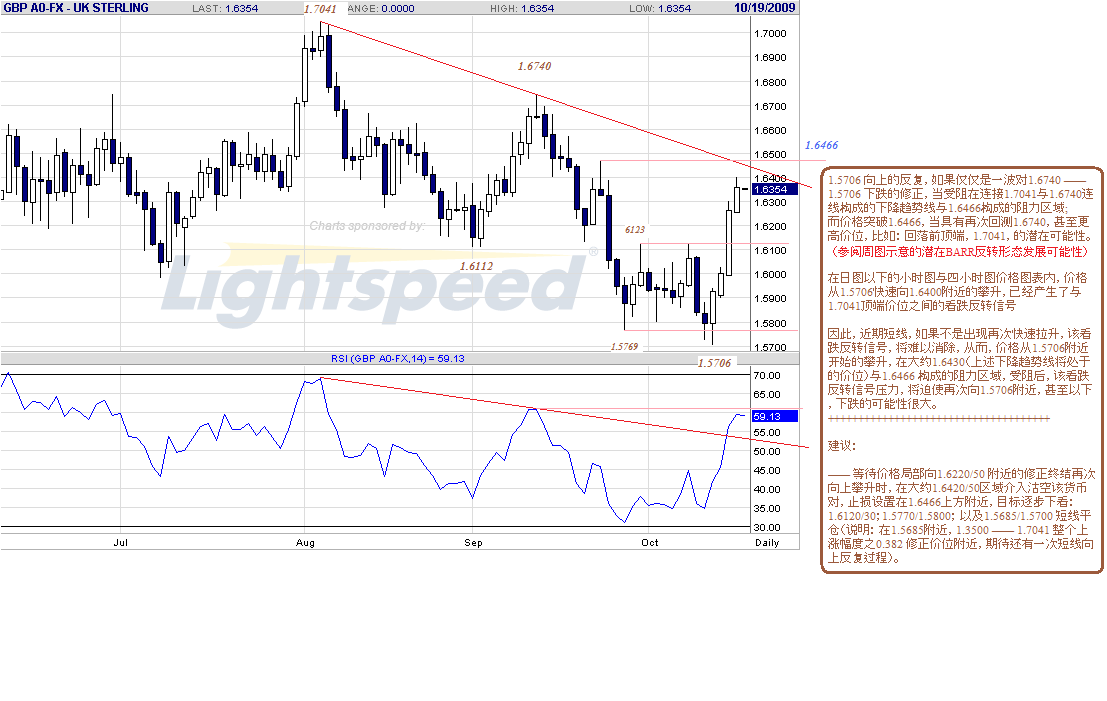Click the 10/19/2009 date in header
The image size is (1107, 701).
point(765,8)
